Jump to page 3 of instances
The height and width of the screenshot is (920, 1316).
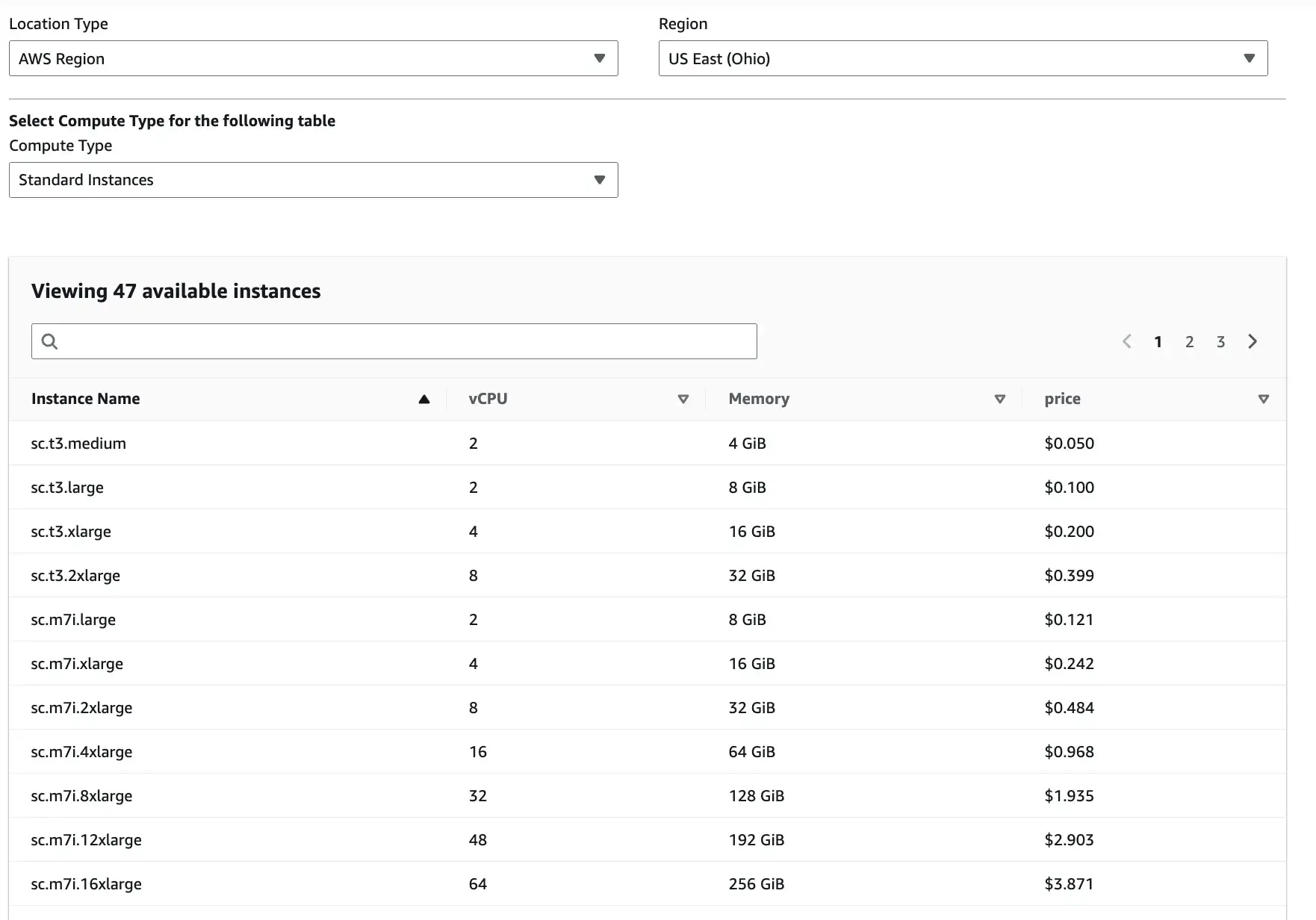pyautogui.click(x=1220, y=342)
